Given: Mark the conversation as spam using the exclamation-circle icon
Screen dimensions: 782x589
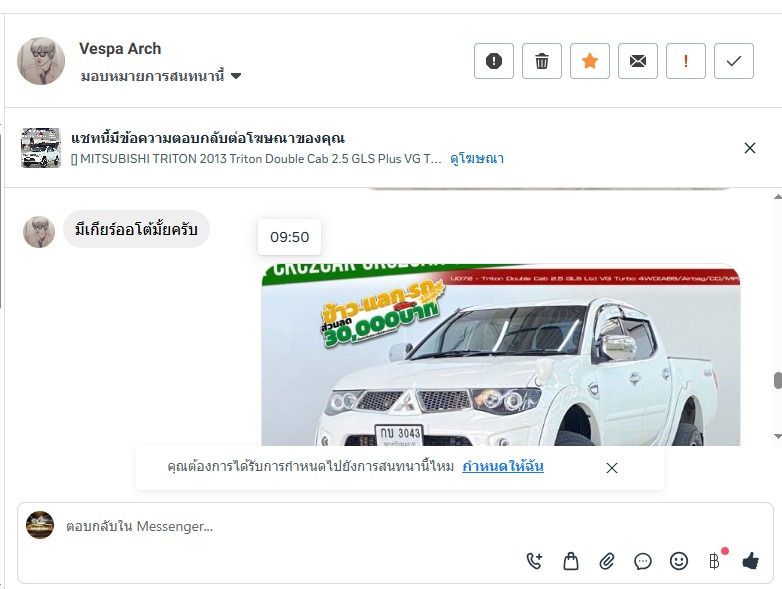Looking at the screenshot, I should point(494,61).
